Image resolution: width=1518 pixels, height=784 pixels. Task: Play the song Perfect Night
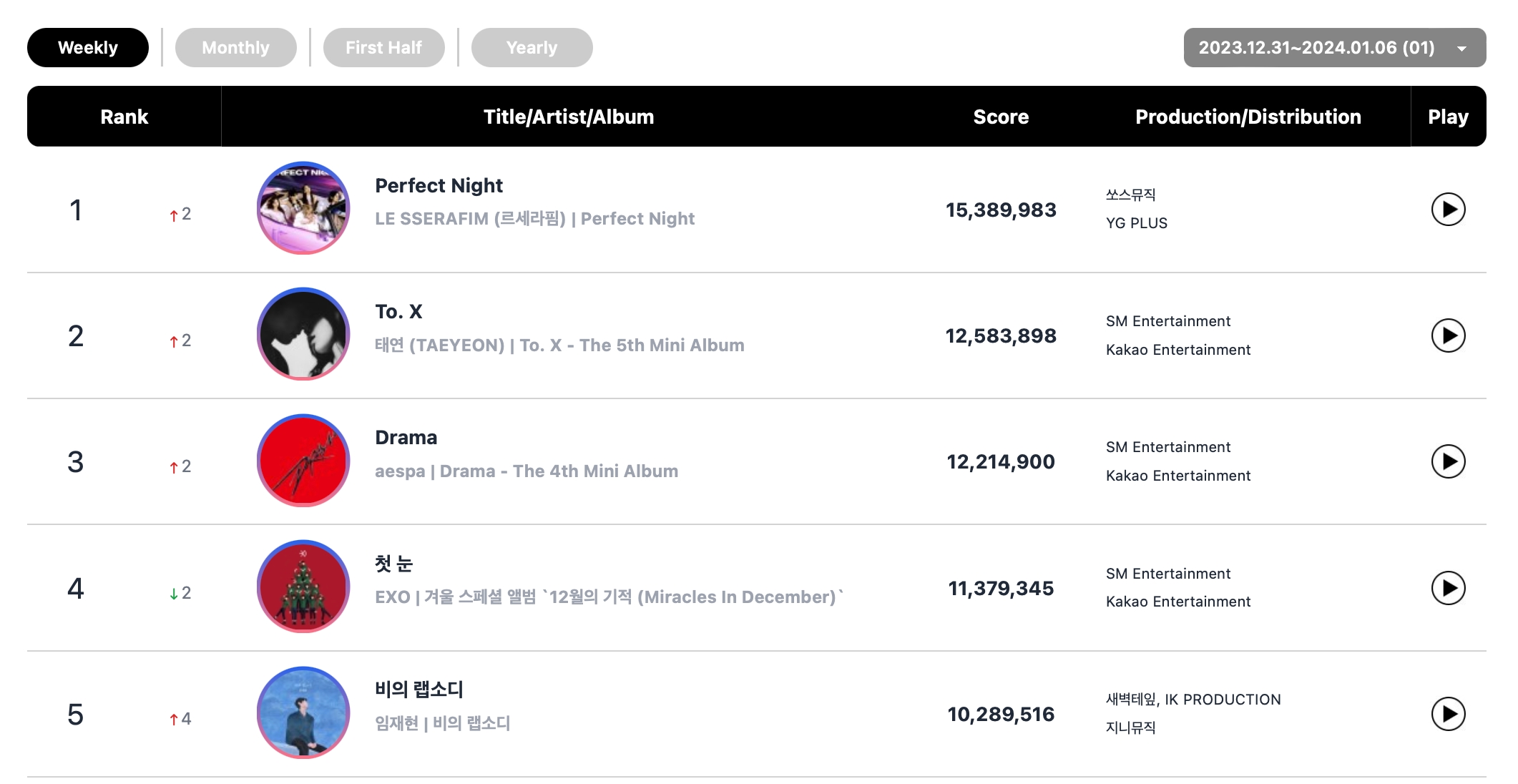(1448, 210)
